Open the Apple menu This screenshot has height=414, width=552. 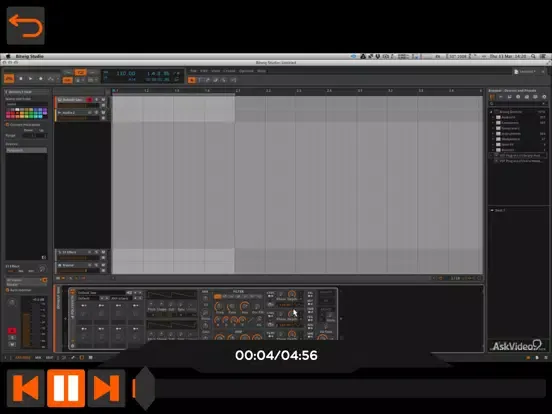coord(8,56)
